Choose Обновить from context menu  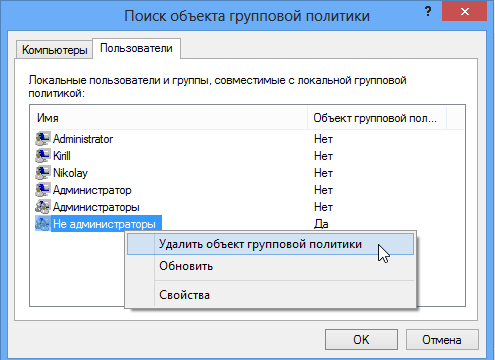[270, 266]
